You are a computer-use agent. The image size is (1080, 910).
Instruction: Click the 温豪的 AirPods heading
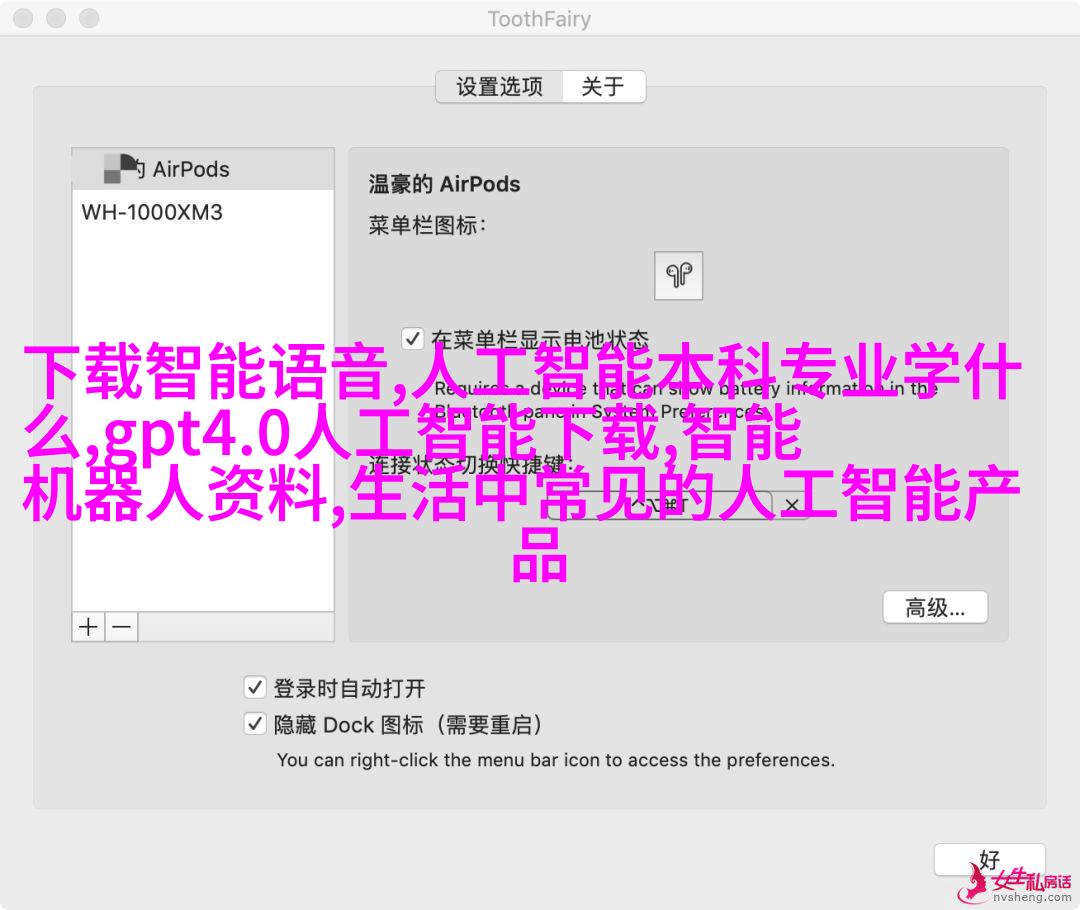tap(444, 184)
